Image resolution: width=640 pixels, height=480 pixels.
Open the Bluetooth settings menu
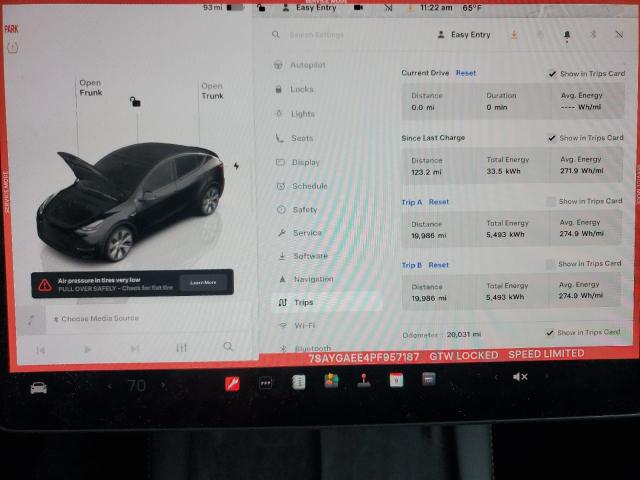(x=306, y=348)
